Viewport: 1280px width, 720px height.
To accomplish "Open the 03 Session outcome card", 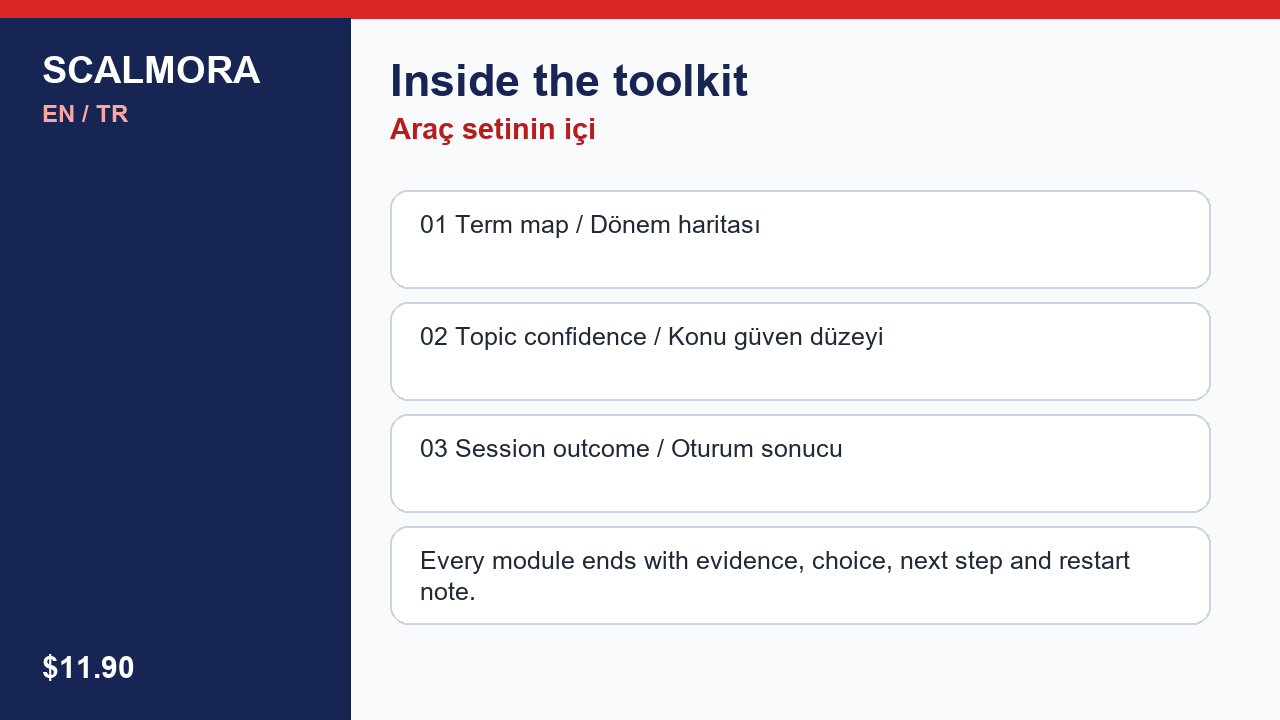I will click(800, 463).
